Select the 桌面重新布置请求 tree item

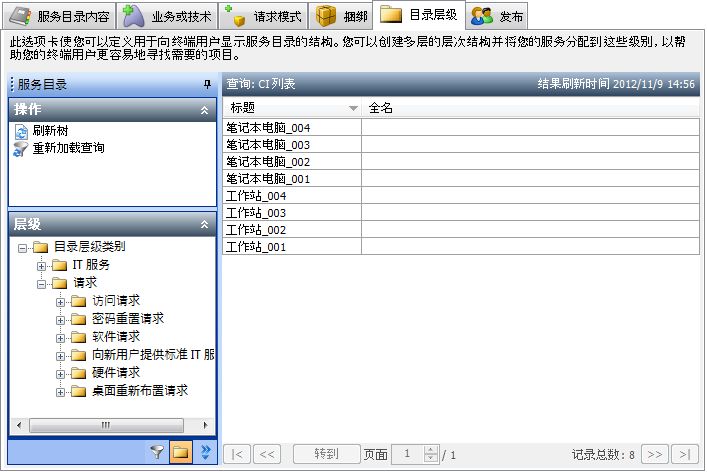tap(140, 391)
